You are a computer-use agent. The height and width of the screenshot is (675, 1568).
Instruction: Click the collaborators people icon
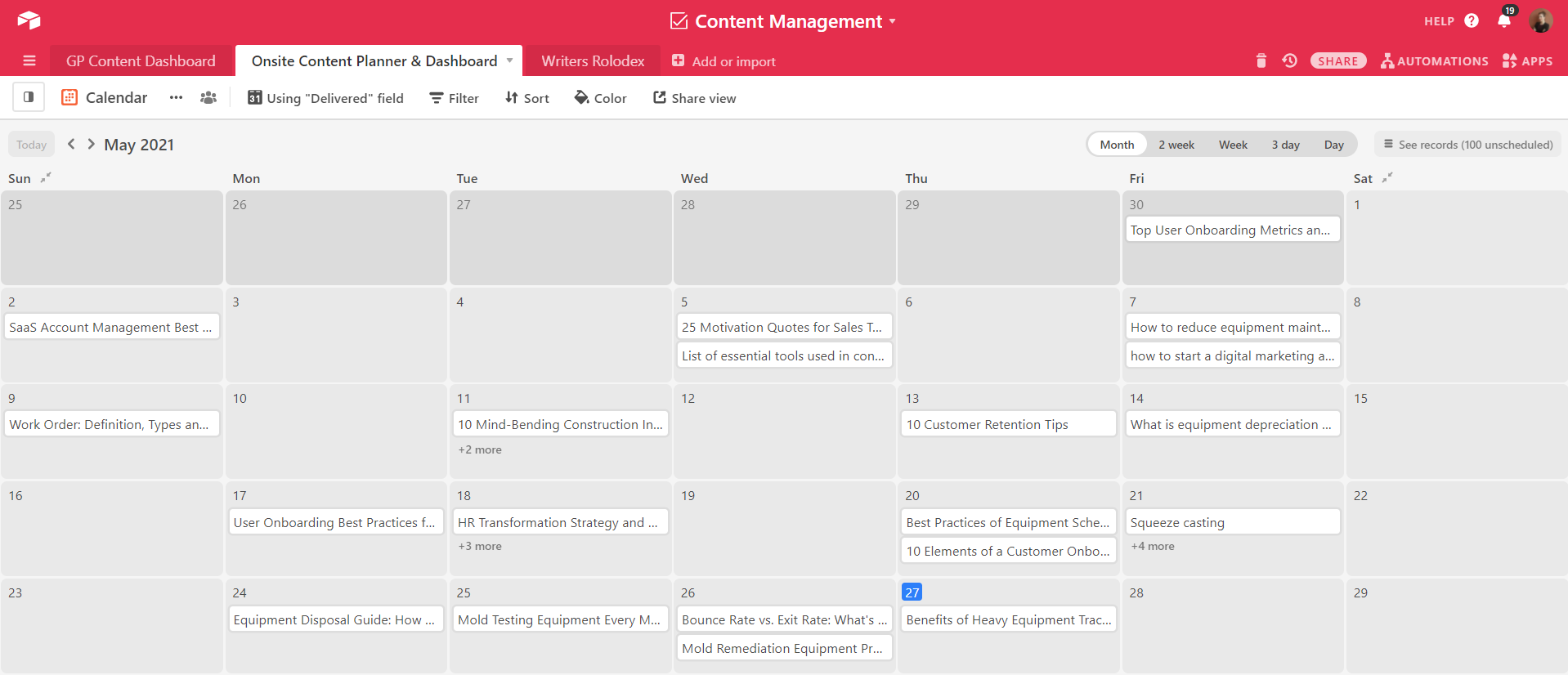[208, 98]
